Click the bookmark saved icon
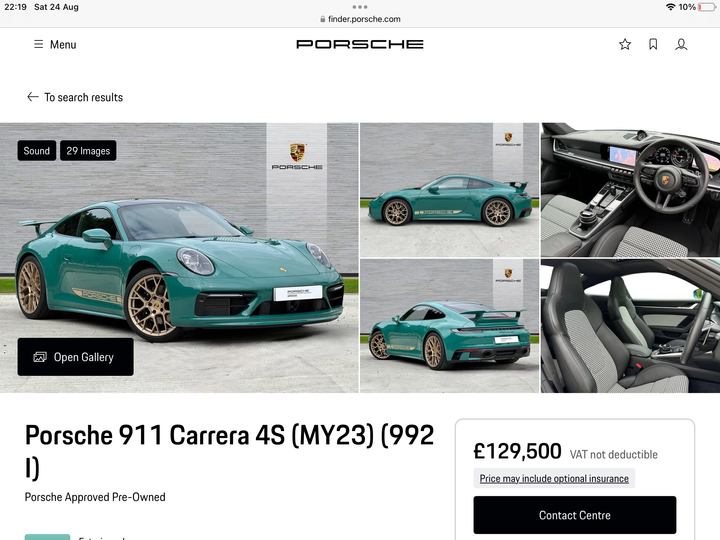 pos(653,44)
